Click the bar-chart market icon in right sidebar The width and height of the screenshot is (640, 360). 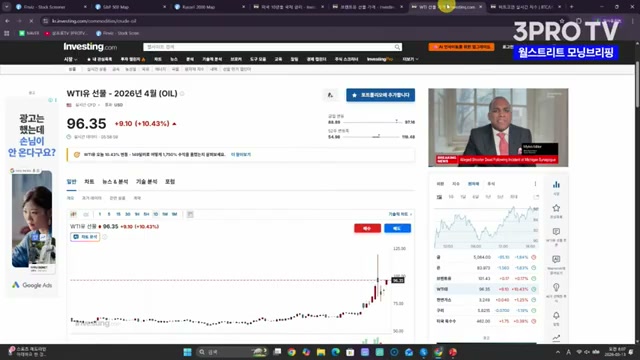coord(556,184)
